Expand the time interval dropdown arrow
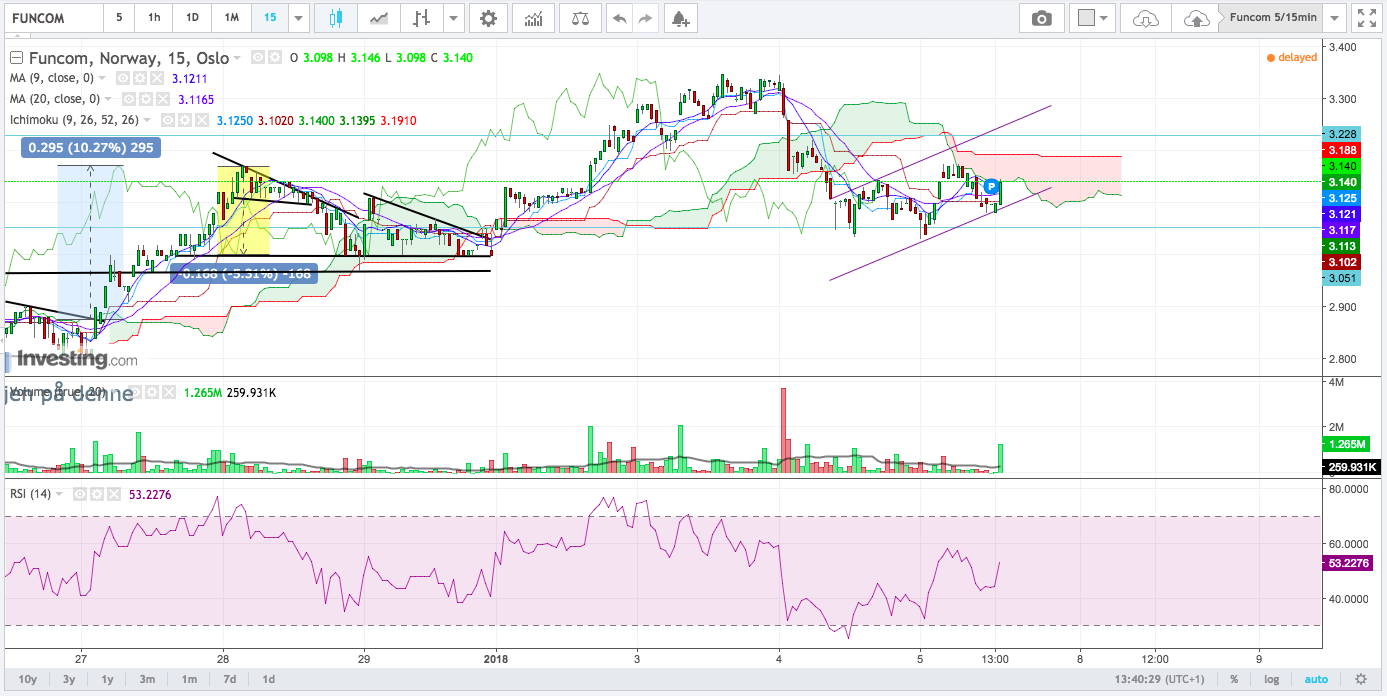Image resolution: width=1387 pixels, height=696 pixels. pyautogui.click(x=298, y=18)
